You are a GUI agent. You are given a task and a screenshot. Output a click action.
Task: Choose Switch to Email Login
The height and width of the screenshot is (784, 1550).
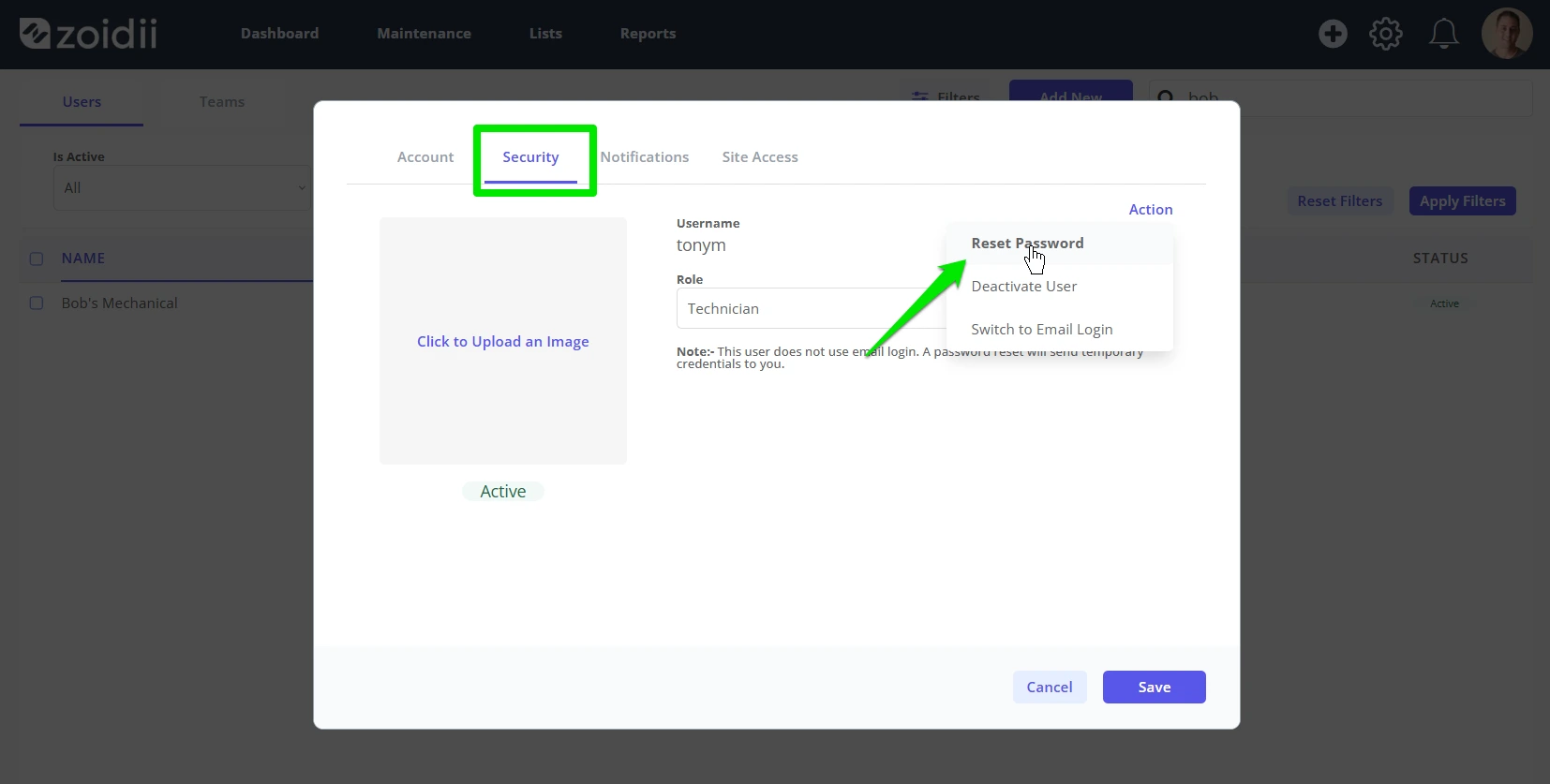(1060, 330)
